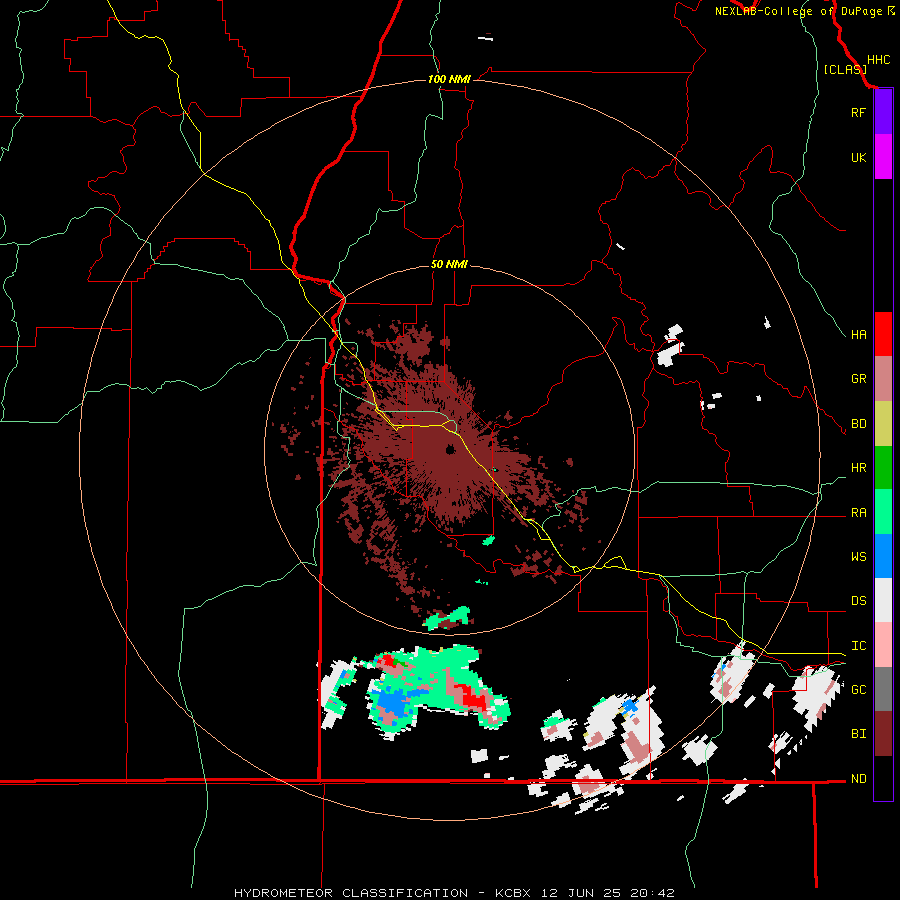The width and height of the screenshot is (900, 900).
Task: Click the NEXLAB-College of DuPage watermark text
Action: [x=798, y=11]
